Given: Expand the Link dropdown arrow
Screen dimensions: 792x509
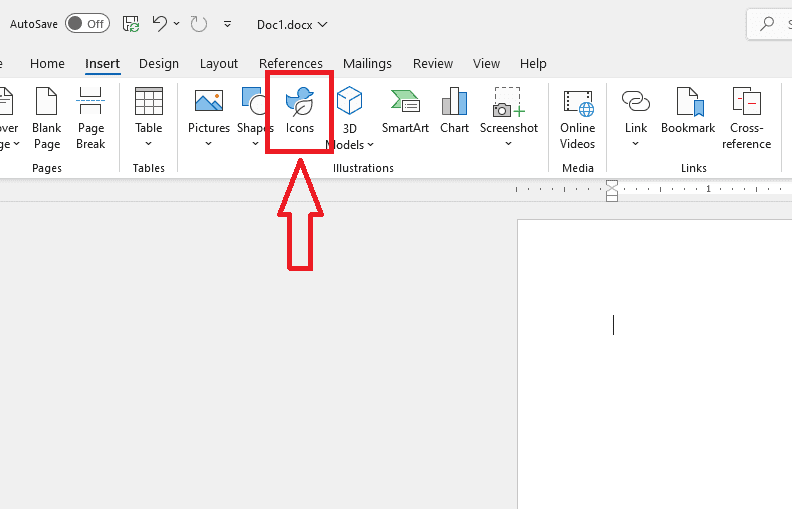Looking at the screenshot, I should click(635, 144).
